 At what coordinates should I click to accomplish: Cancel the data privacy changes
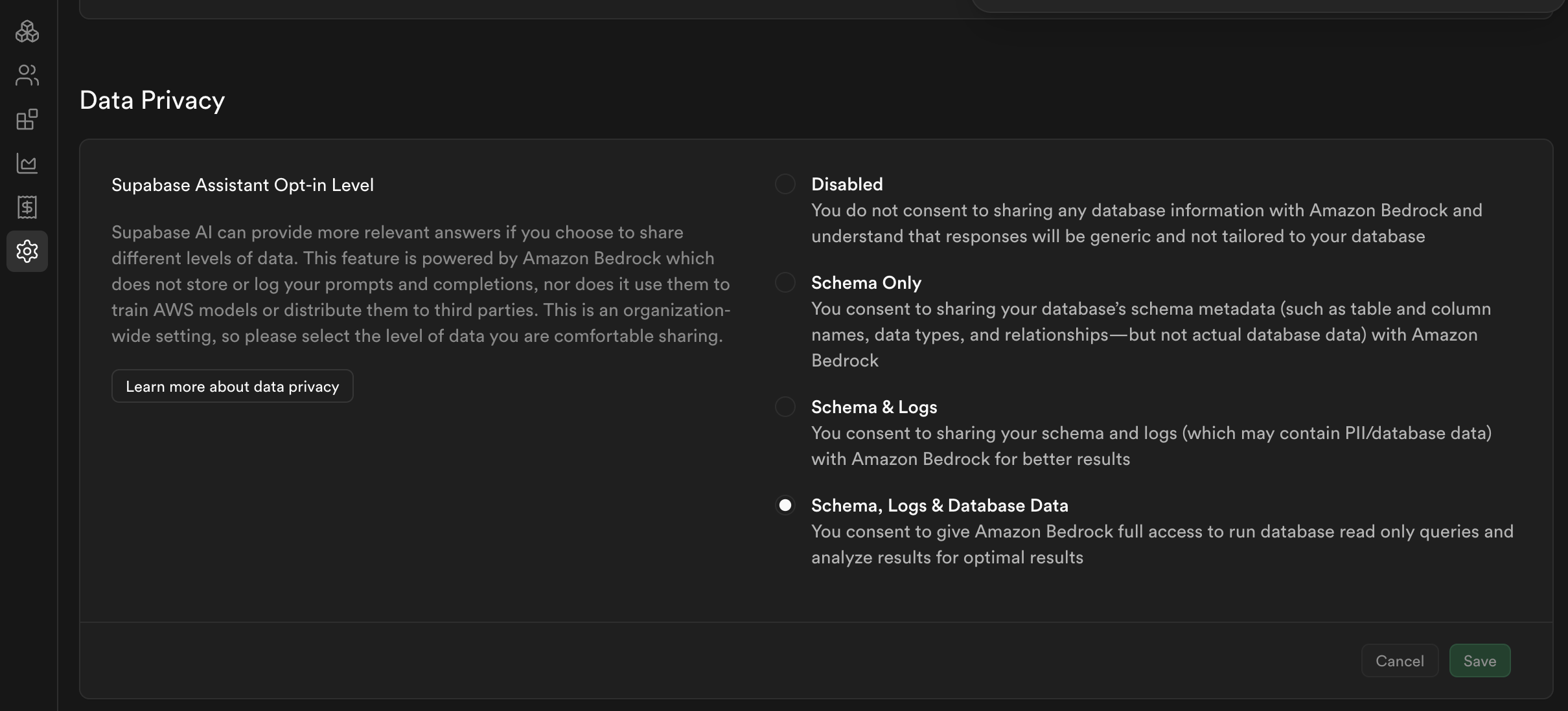click(x=1400, y=660)
